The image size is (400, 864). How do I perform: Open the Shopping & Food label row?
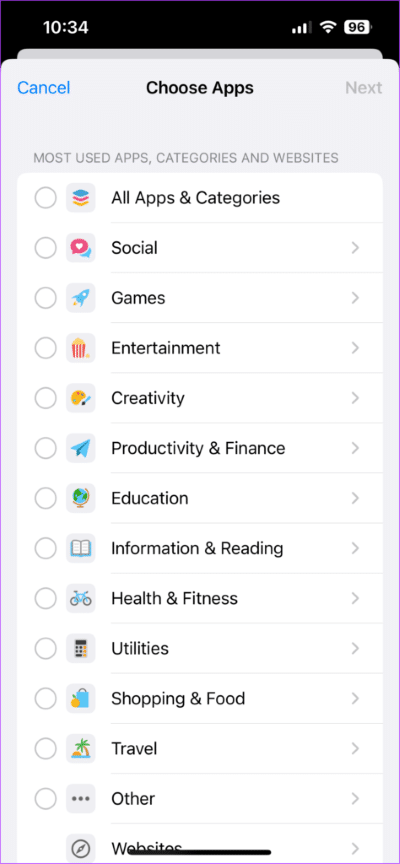click(x=200, y=699)
